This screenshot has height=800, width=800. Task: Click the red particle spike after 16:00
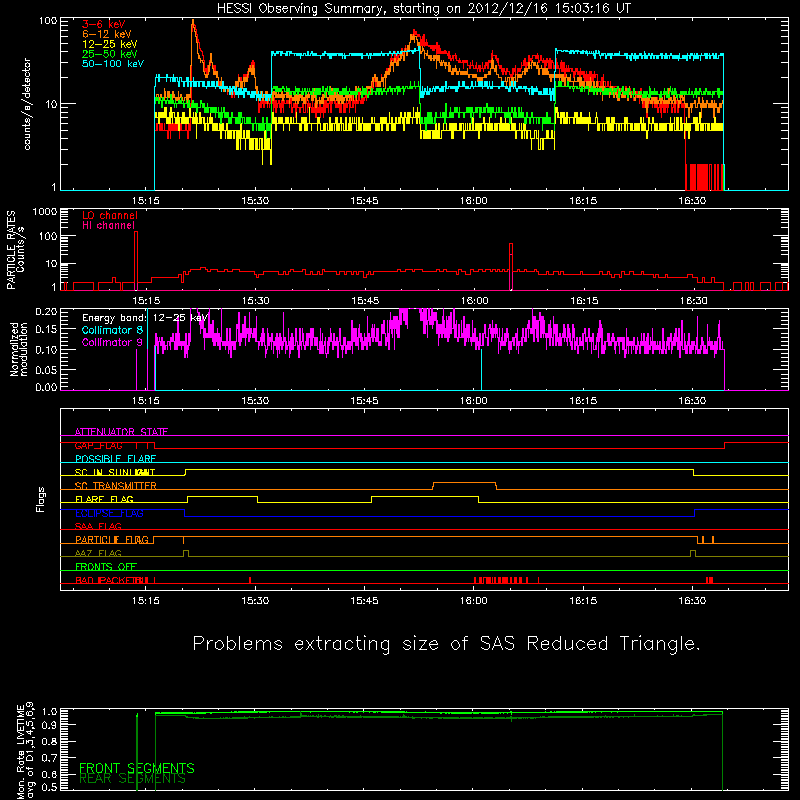tap(511, 267)
